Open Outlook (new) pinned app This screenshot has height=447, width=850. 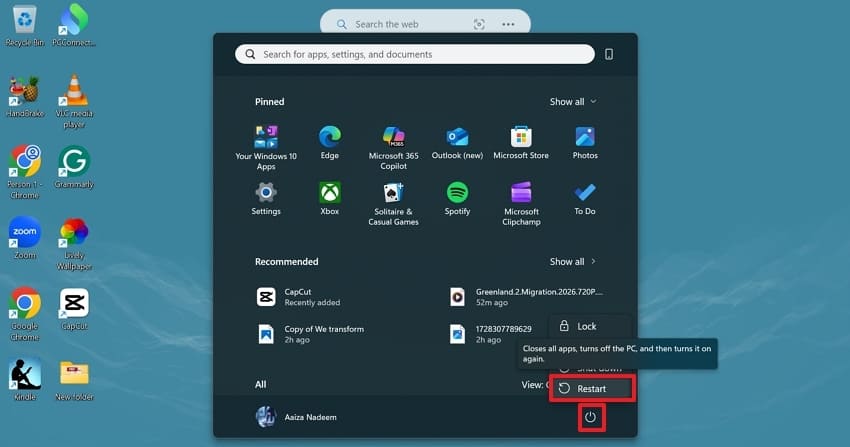pos(458,142)
